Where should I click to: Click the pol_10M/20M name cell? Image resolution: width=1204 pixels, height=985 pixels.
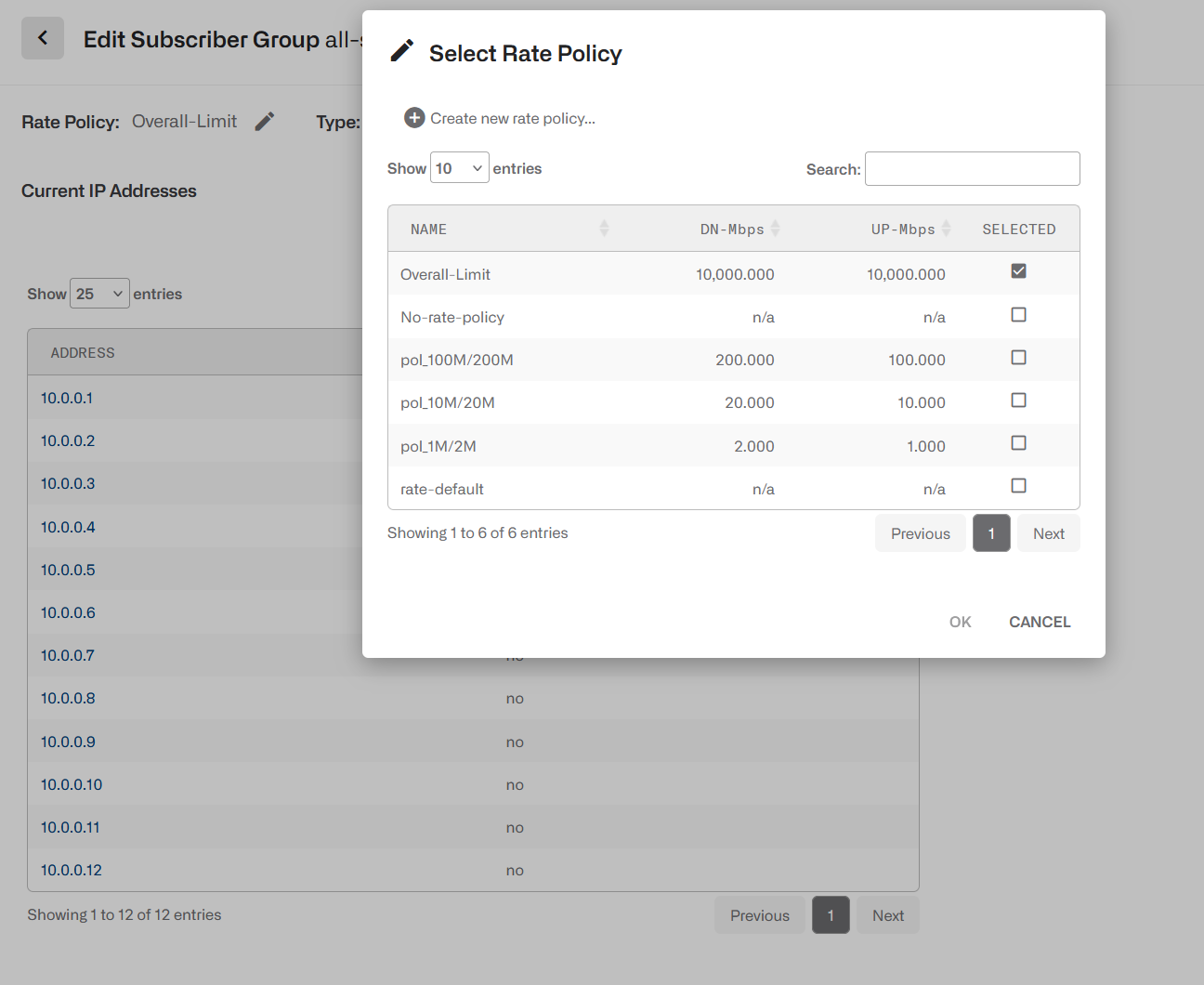point(448,402)
